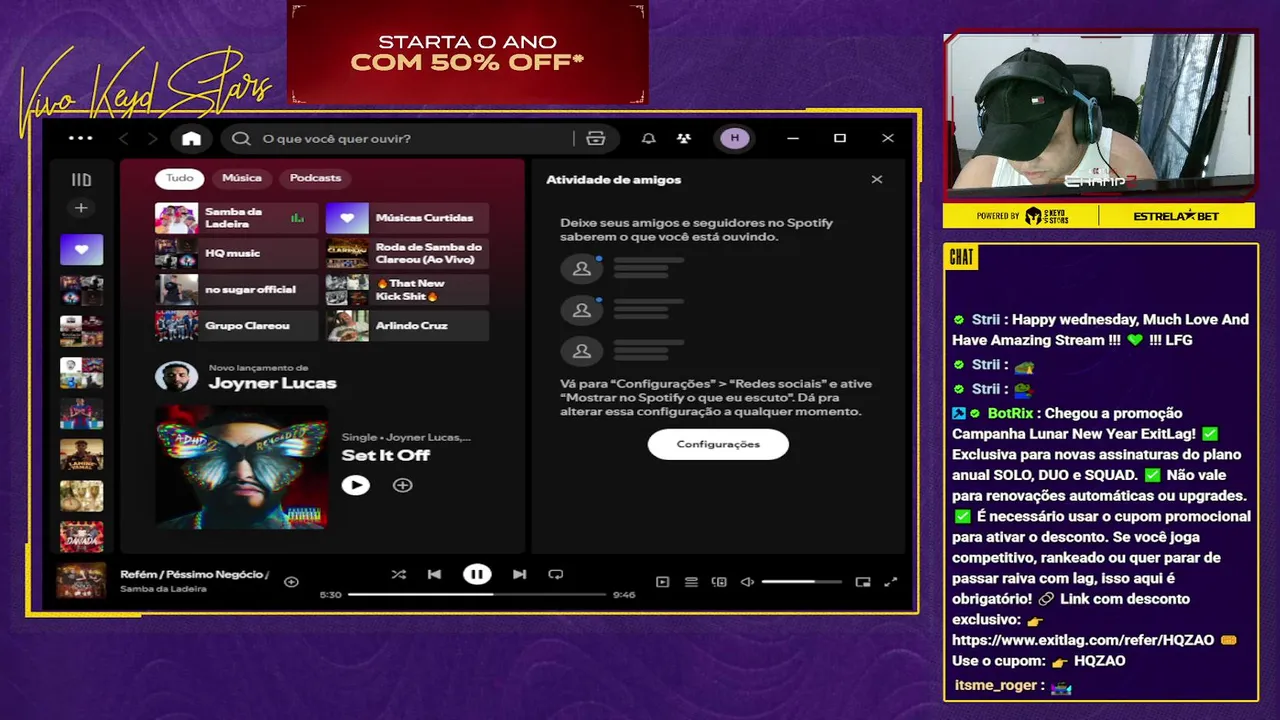Open the Arlindo Cruz card
This screenshot has width=1280, height=720.
pos(407,325)
